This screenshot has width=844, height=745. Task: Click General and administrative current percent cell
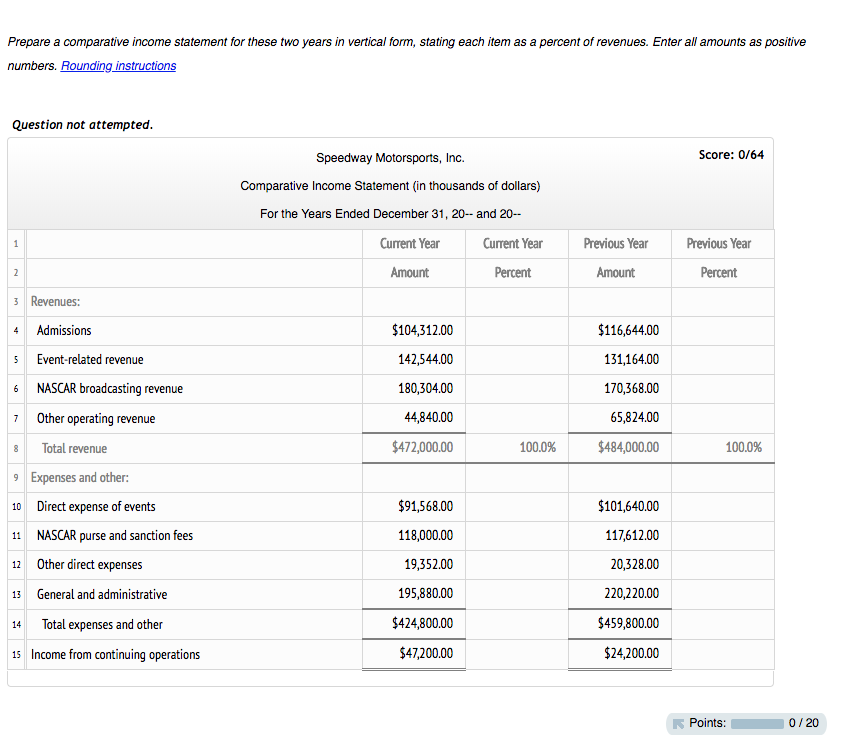(x=516, y=594)
